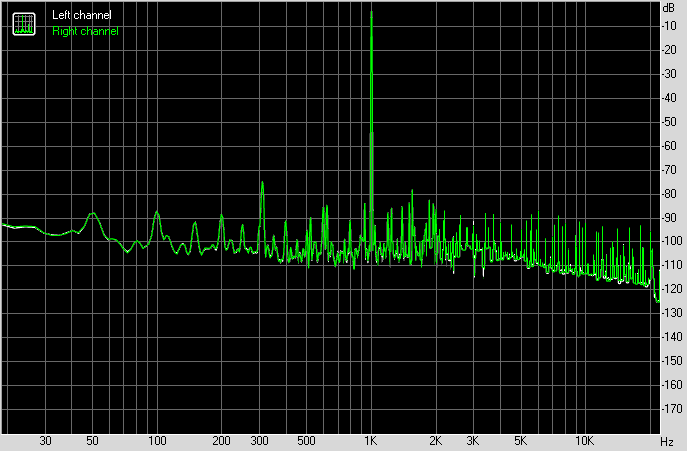Click the 50 Hz hum bump on trace
687x451 pixels.
[92, 213]
